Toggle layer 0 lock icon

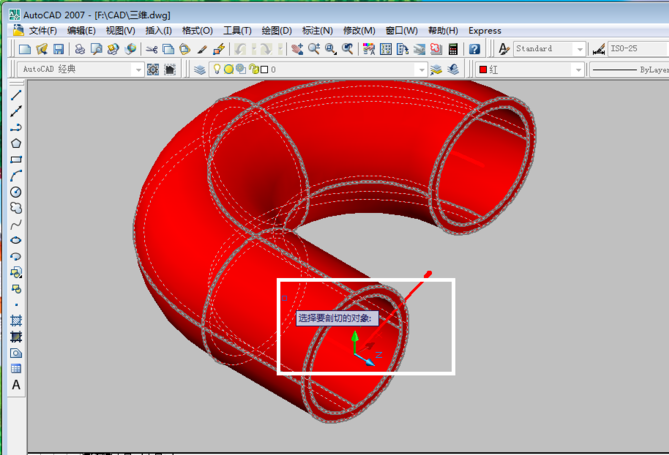252,70
